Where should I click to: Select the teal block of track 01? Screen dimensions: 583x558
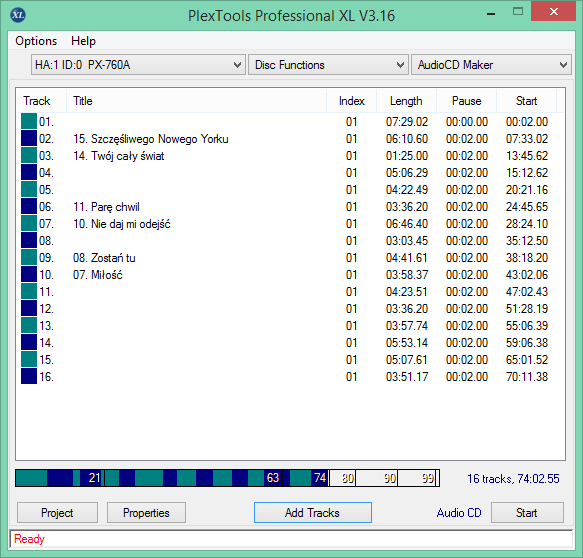tap(29, 121)
